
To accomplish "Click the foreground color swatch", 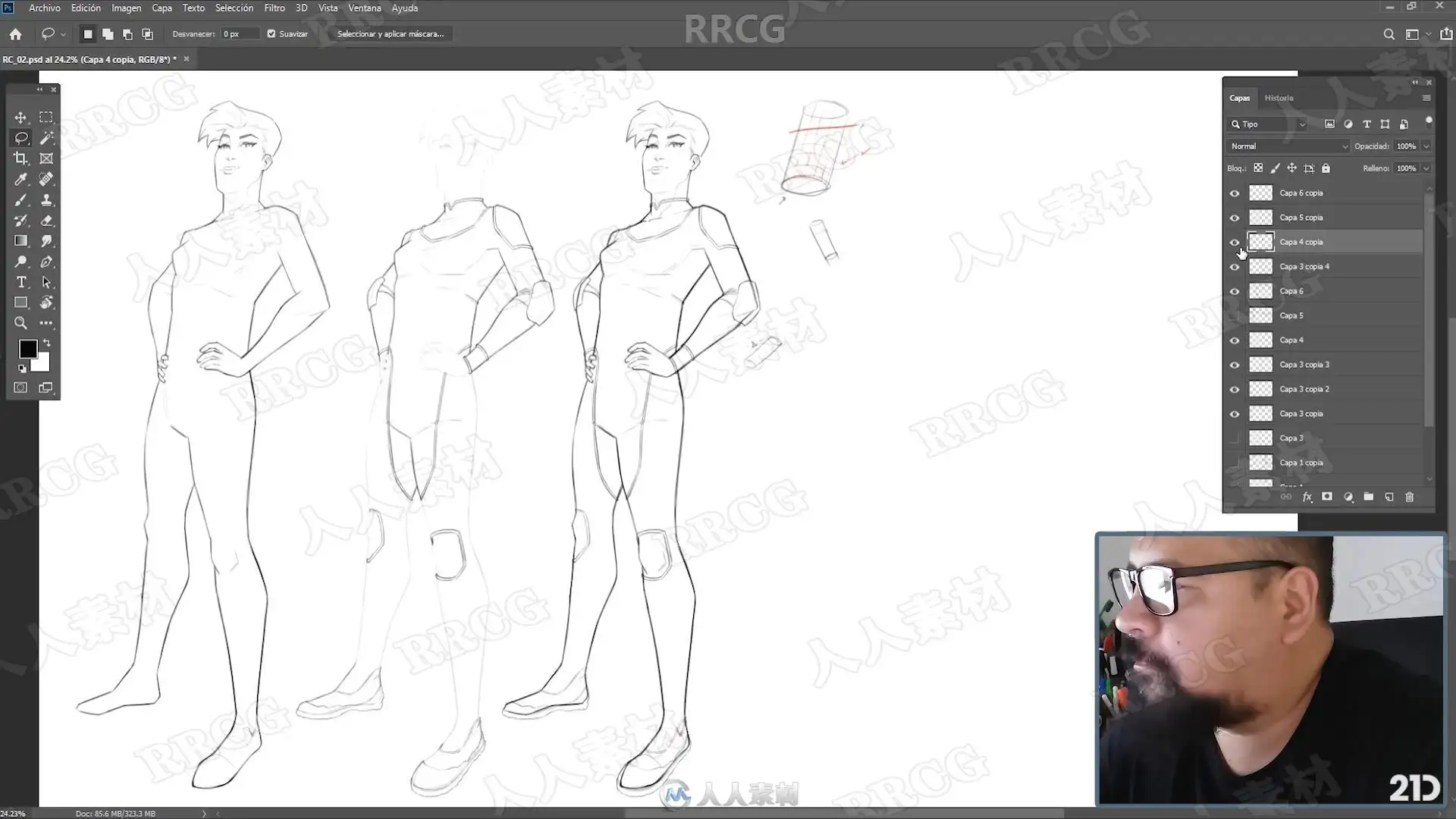I will [28, 349].
